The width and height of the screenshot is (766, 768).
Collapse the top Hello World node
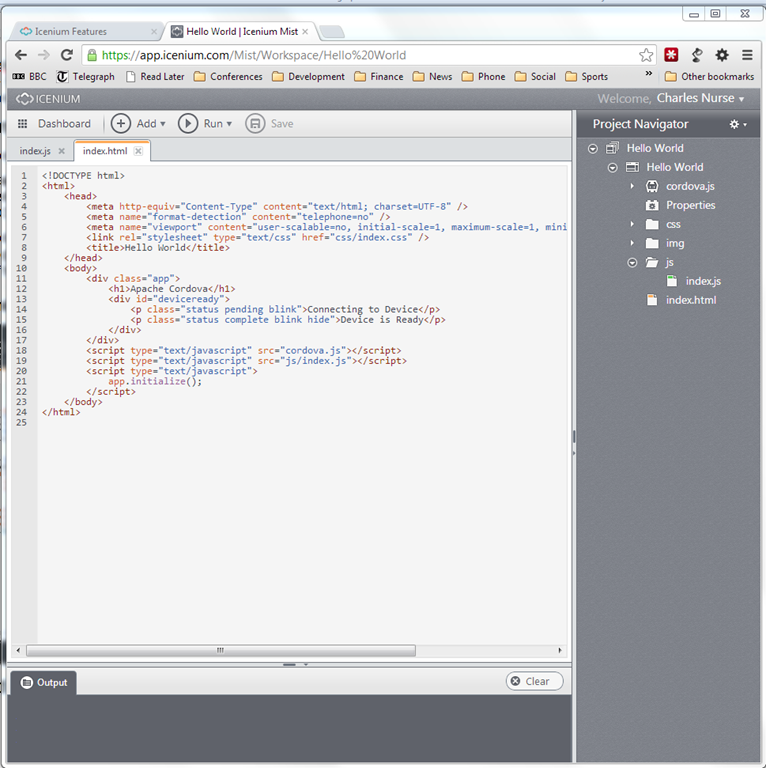click(x=593, y=148)
